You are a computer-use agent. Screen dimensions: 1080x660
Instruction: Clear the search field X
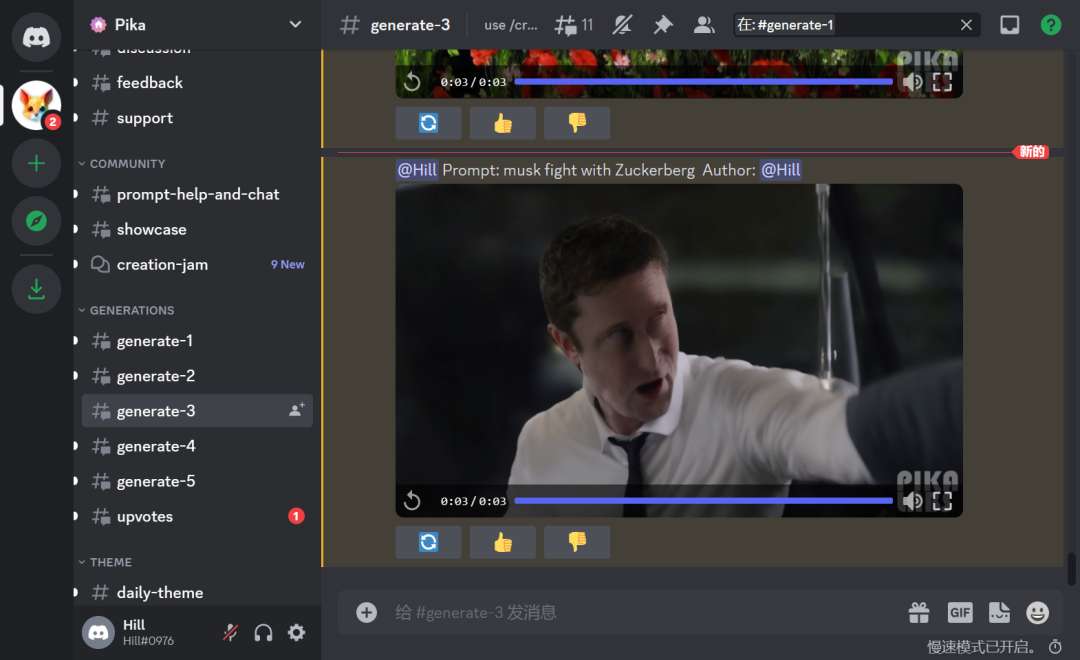966,25
